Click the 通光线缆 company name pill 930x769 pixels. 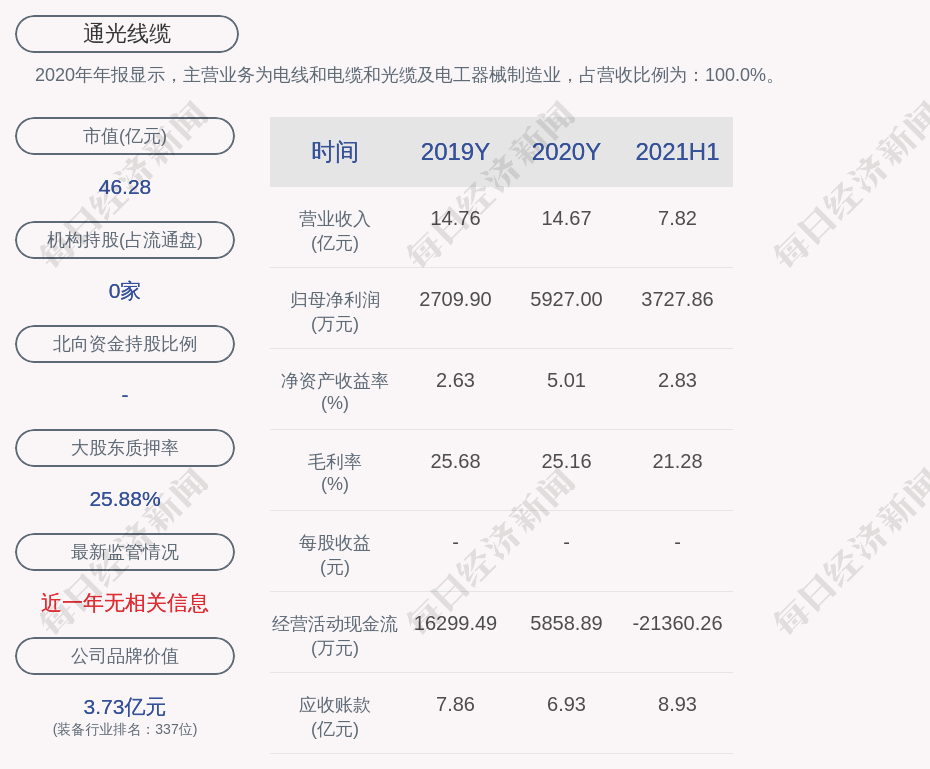[126, 34]
